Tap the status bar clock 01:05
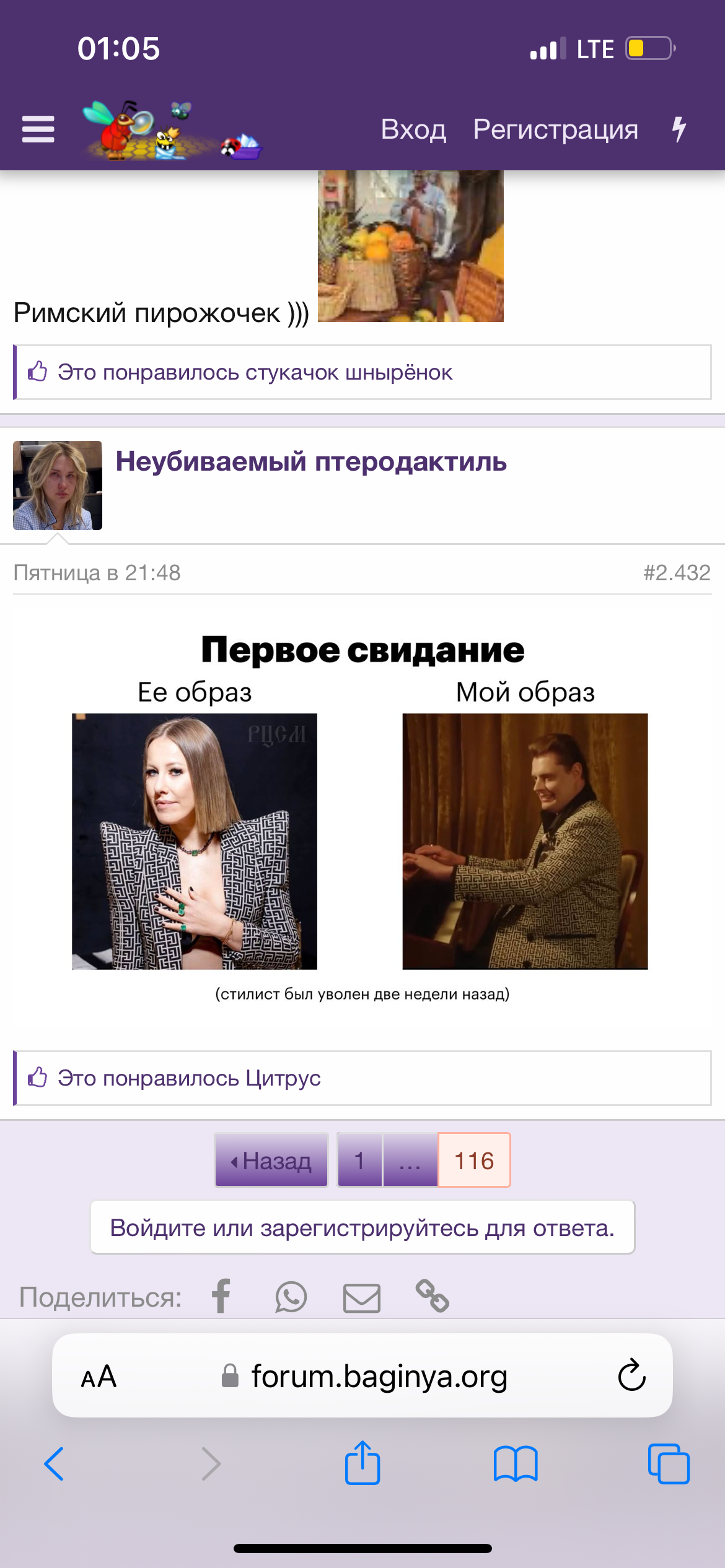The height and width of the screenshot is (1568, 725). [x=118, y=49]
